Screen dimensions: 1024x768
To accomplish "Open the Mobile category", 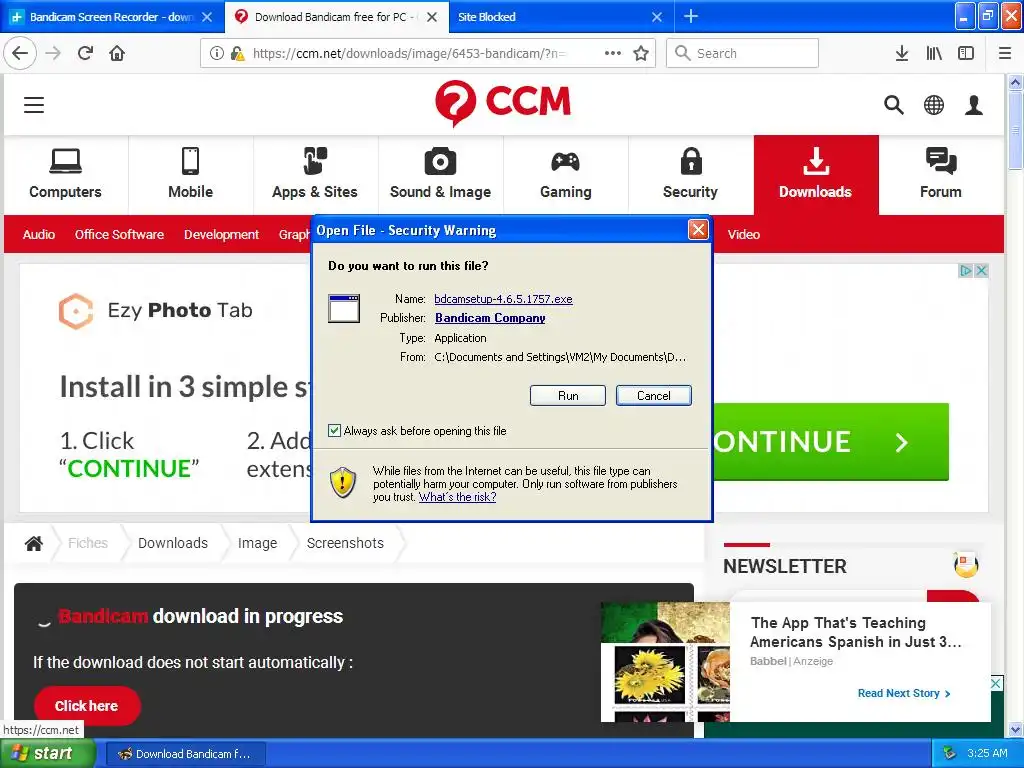I will coord(191,174).
